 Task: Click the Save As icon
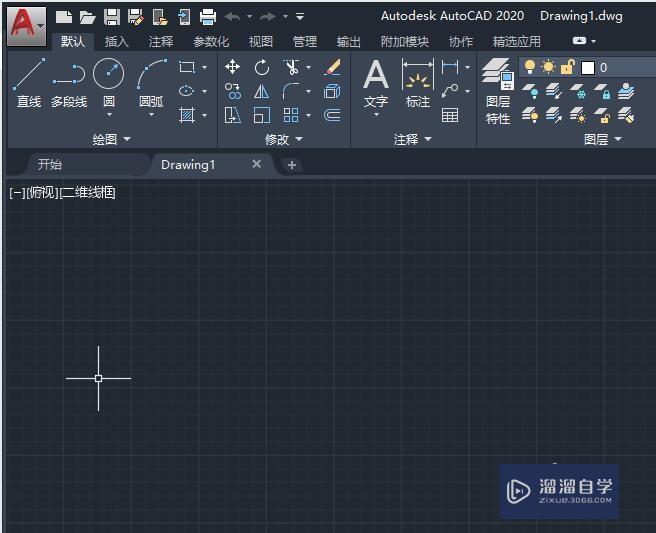click(x=136, y=17)
